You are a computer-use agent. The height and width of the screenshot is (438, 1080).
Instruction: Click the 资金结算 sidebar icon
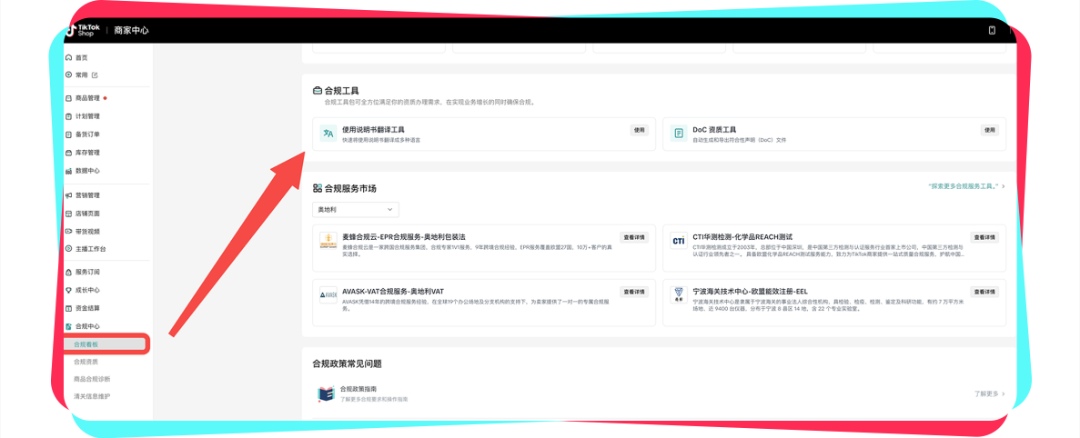pyautogui.click(x=68, y=308)
